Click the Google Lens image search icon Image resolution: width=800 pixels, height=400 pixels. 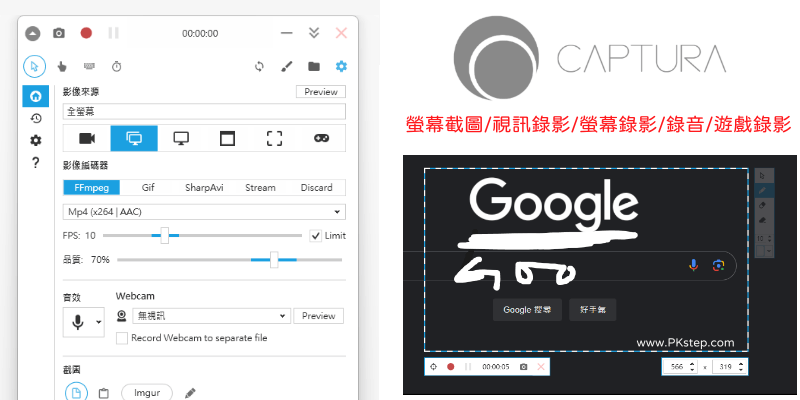click(718, 265)
